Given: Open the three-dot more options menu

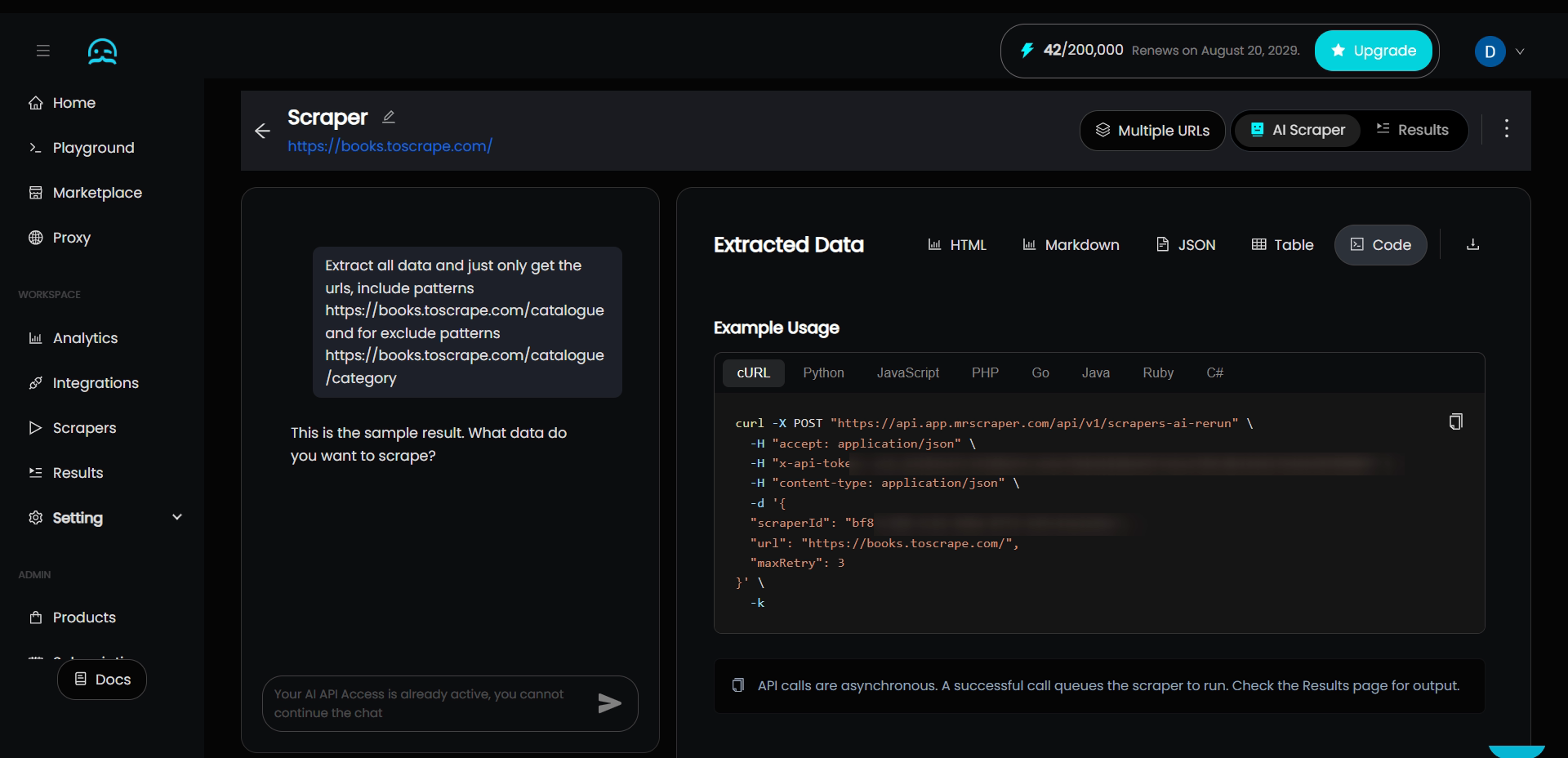Looking at the screenshot, I should (x=1507, y=128).
